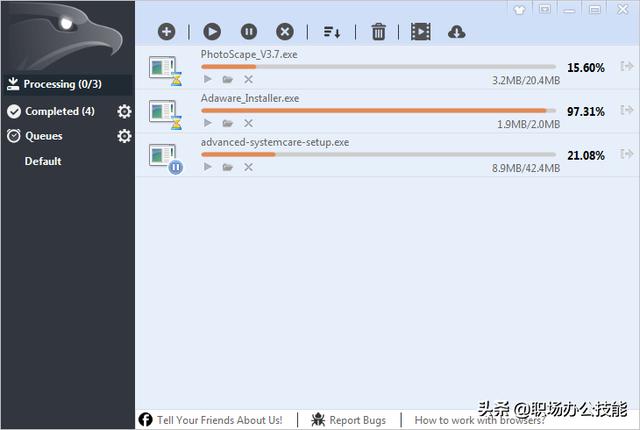The height and width of the screenshot is (430, 640).
Task: Click the 1.9MB/2.0MB size text
Action: (x=528, y=124)
